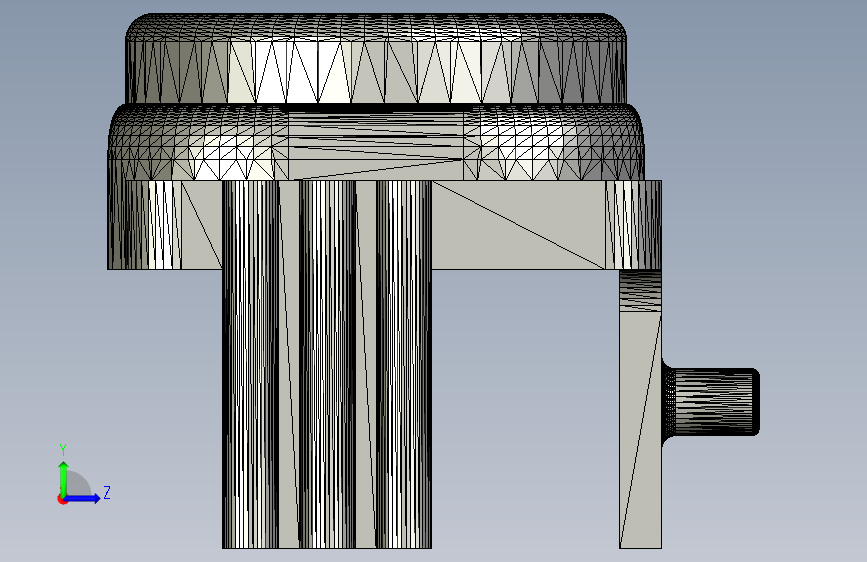Select the leftmost ribbed vertical column

[x=250, y=364]
